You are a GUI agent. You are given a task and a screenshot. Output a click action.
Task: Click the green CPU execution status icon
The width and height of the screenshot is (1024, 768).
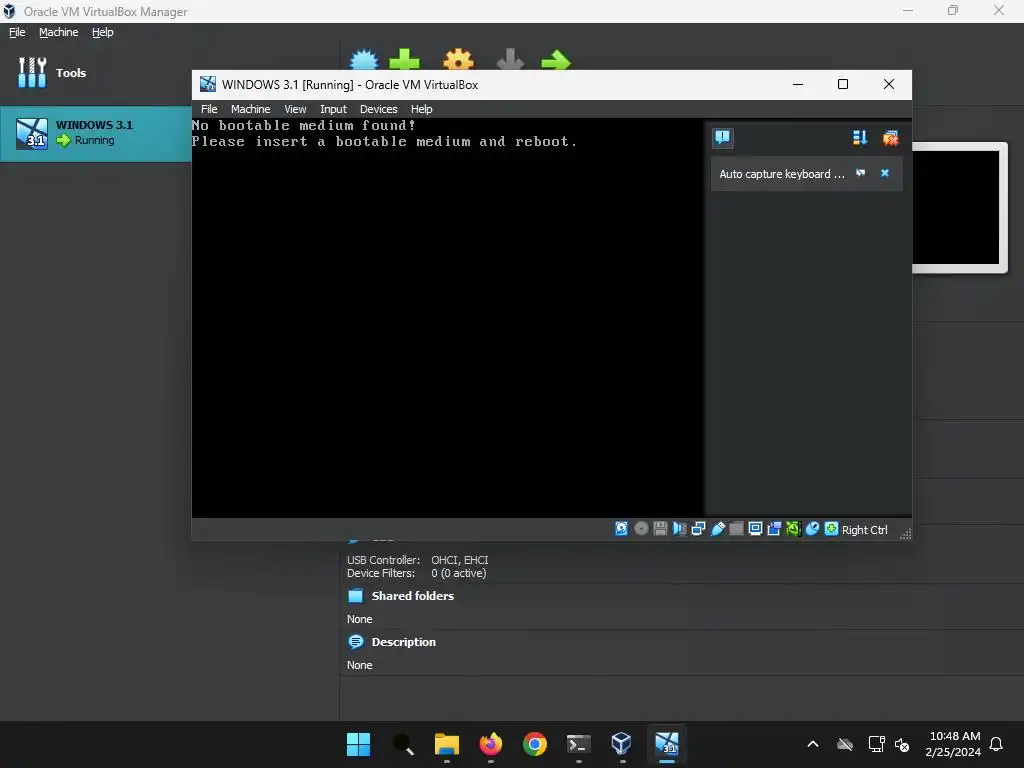(793, 529)
